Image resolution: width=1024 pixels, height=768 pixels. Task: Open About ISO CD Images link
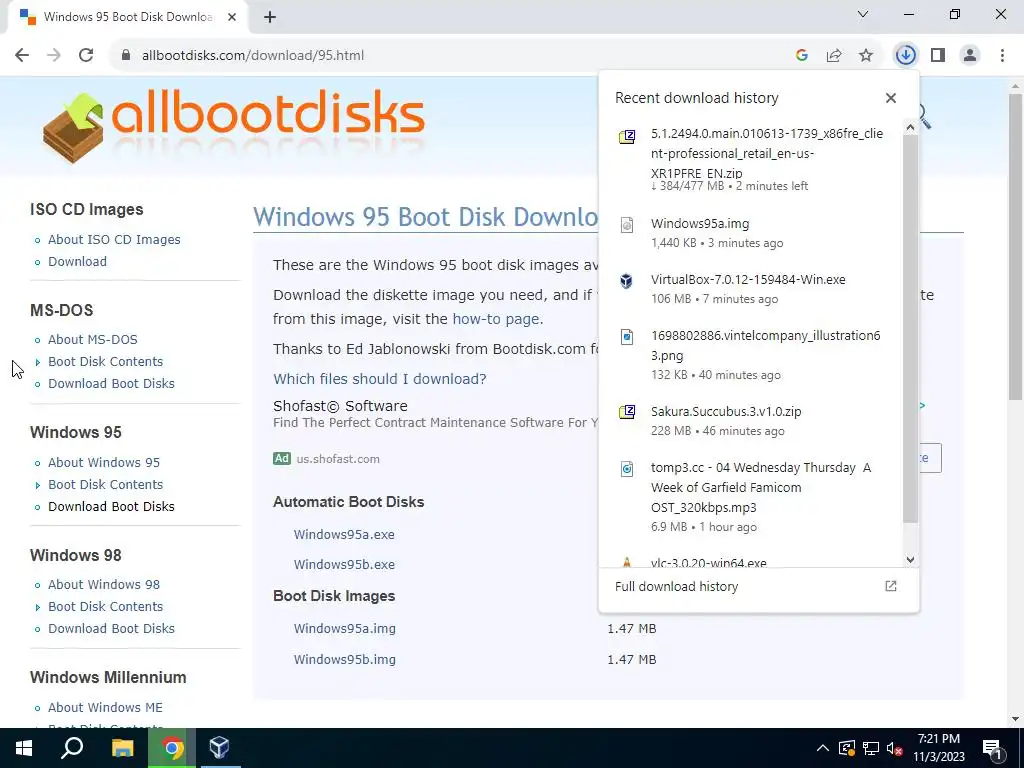114,240
